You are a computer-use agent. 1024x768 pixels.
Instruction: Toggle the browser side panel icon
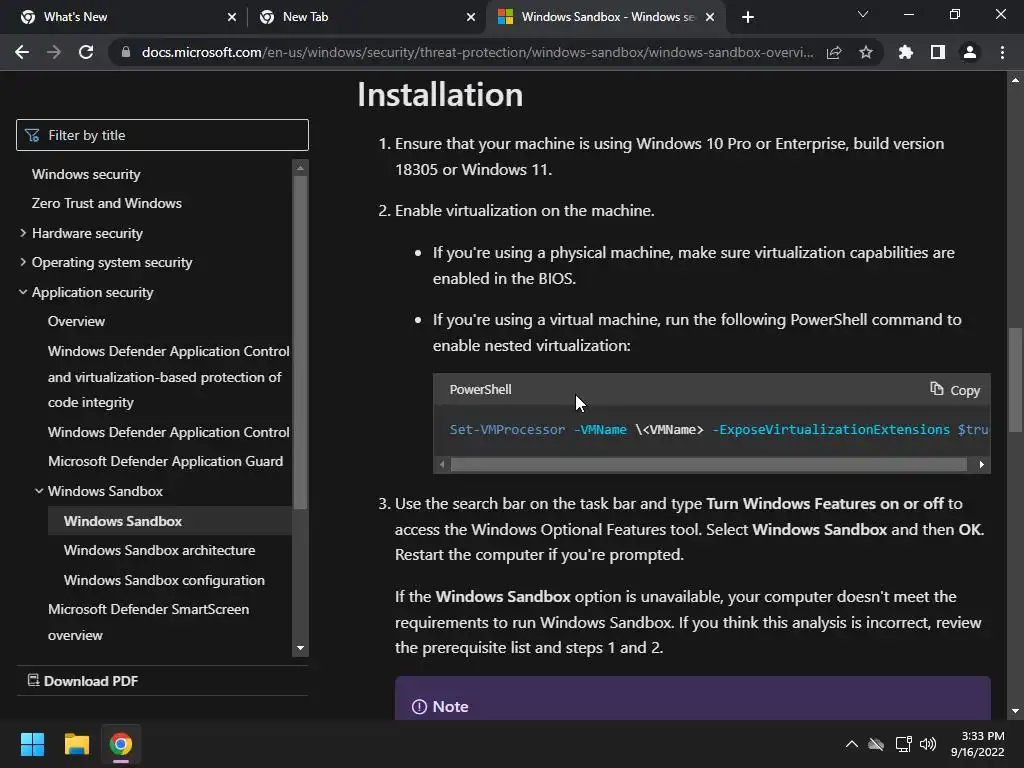[938, 52]
